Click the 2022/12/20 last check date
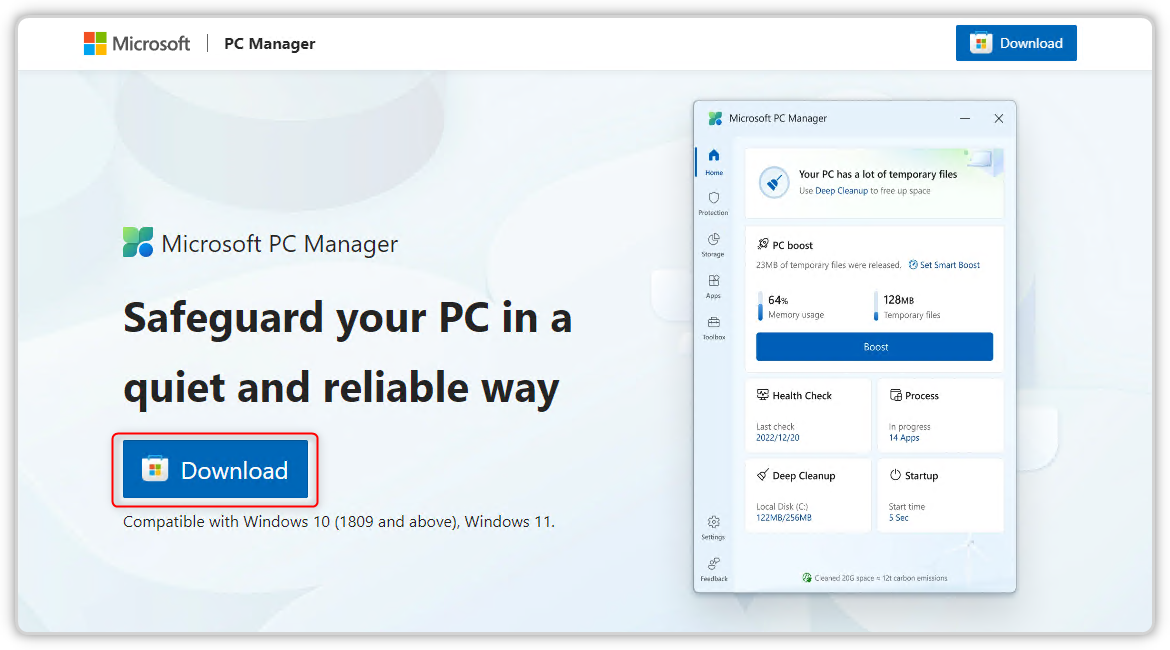Image resolution: width=1170 pixels, height=650 pixels. pos(778,438)
